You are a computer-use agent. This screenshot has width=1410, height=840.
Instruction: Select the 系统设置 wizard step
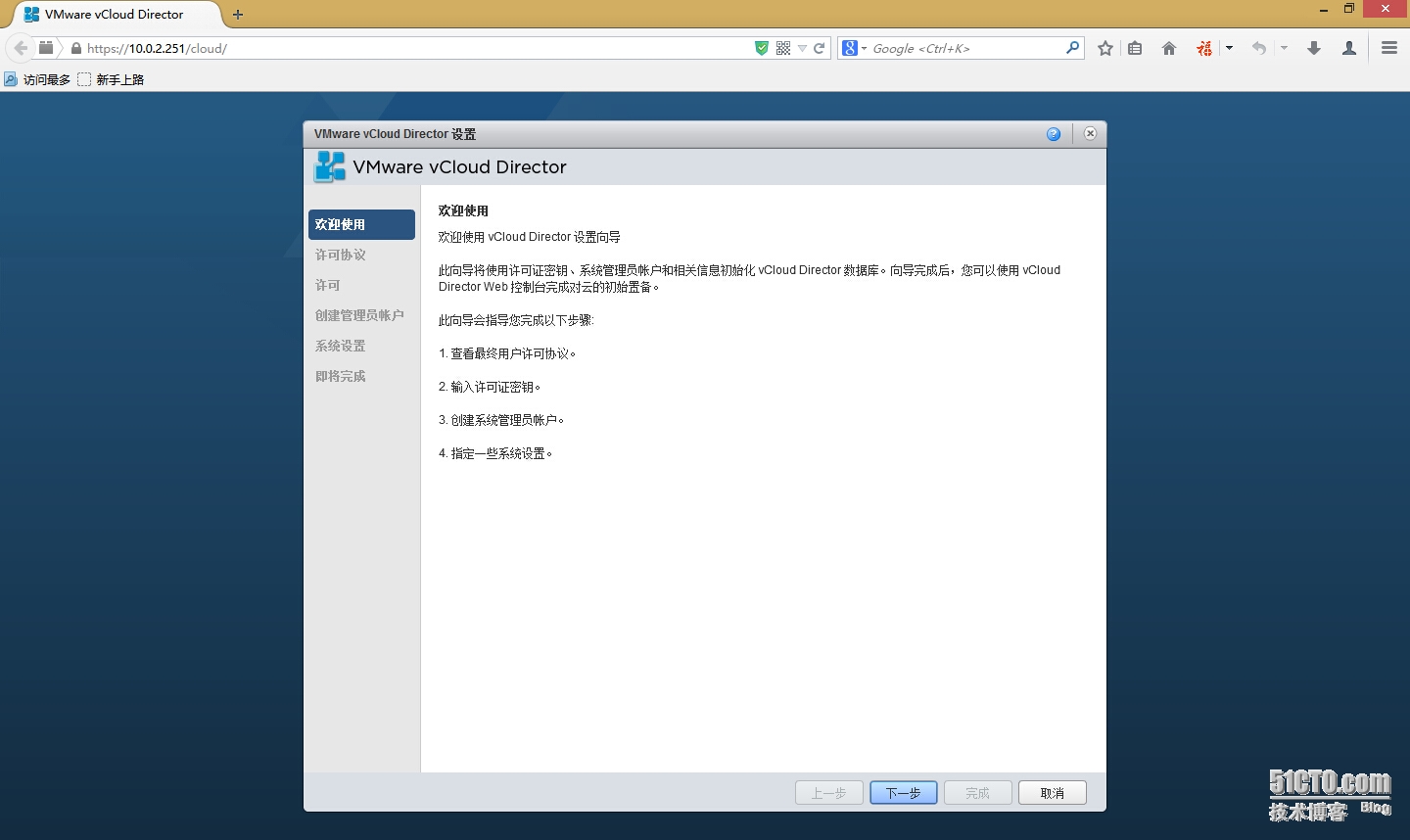(341, 346)
